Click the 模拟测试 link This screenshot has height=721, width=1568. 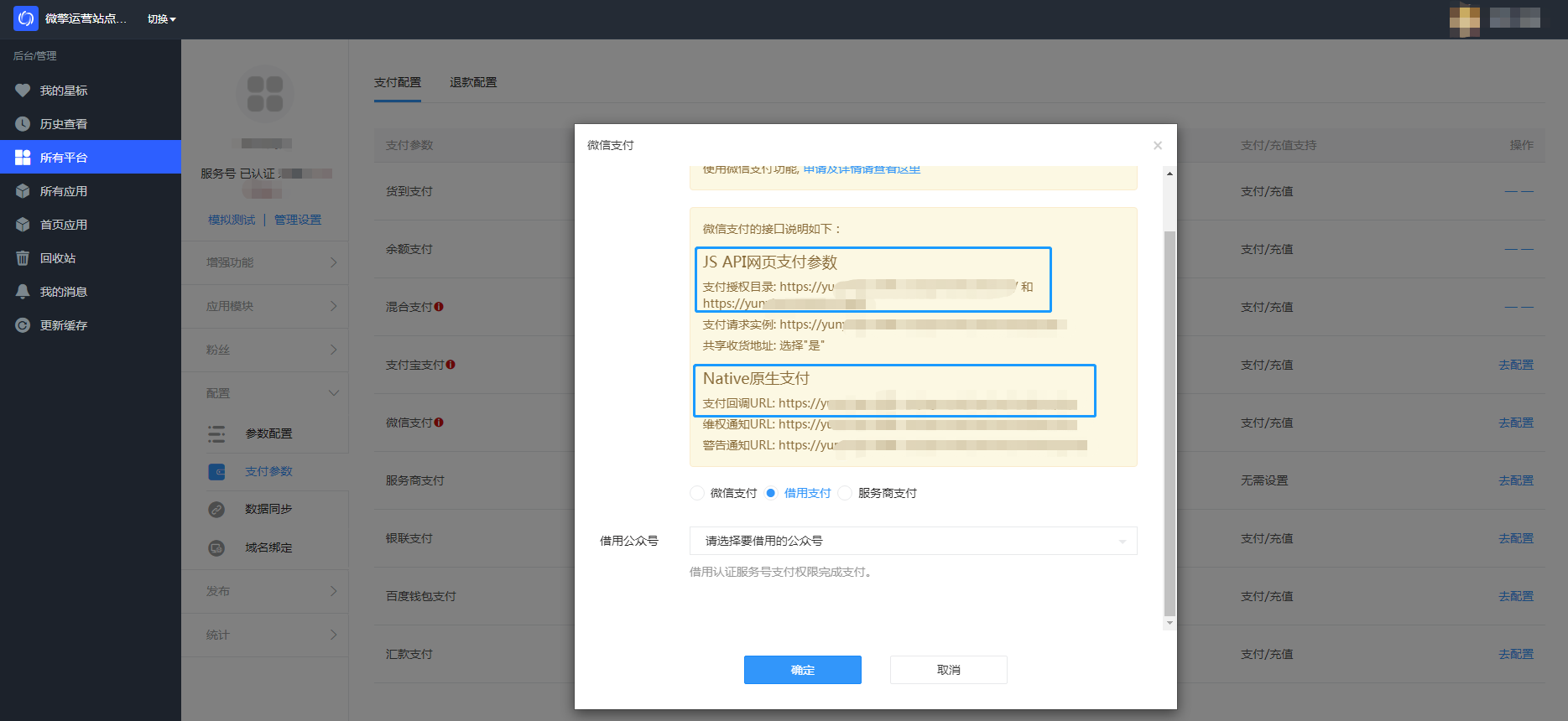click(x=232, y=220)
